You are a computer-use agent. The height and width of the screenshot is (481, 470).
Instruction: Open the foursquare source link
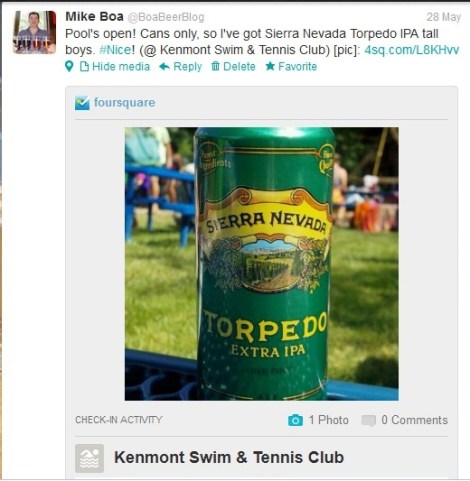pyautogui.click(x=124, y=103)
